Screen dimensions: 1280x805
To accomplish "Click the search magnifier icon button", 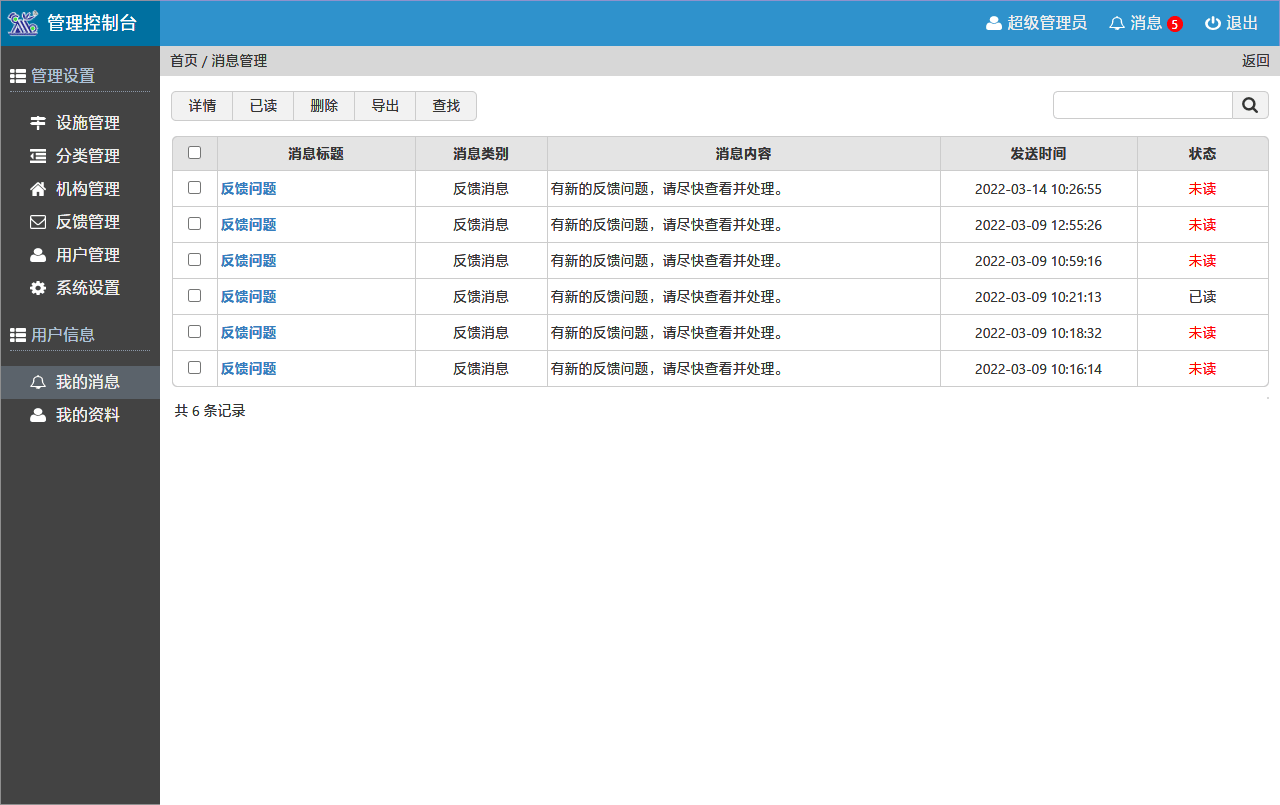I will point(1250,105).
